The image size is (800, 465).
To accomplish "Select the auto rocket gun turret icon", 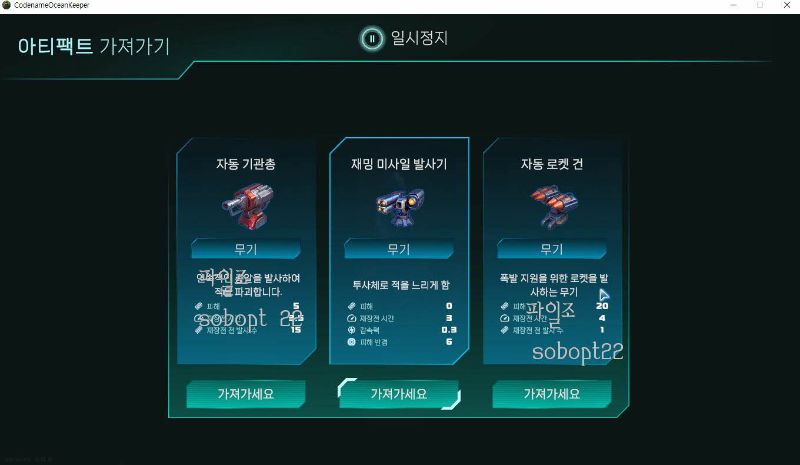I will tap(553, 207).
